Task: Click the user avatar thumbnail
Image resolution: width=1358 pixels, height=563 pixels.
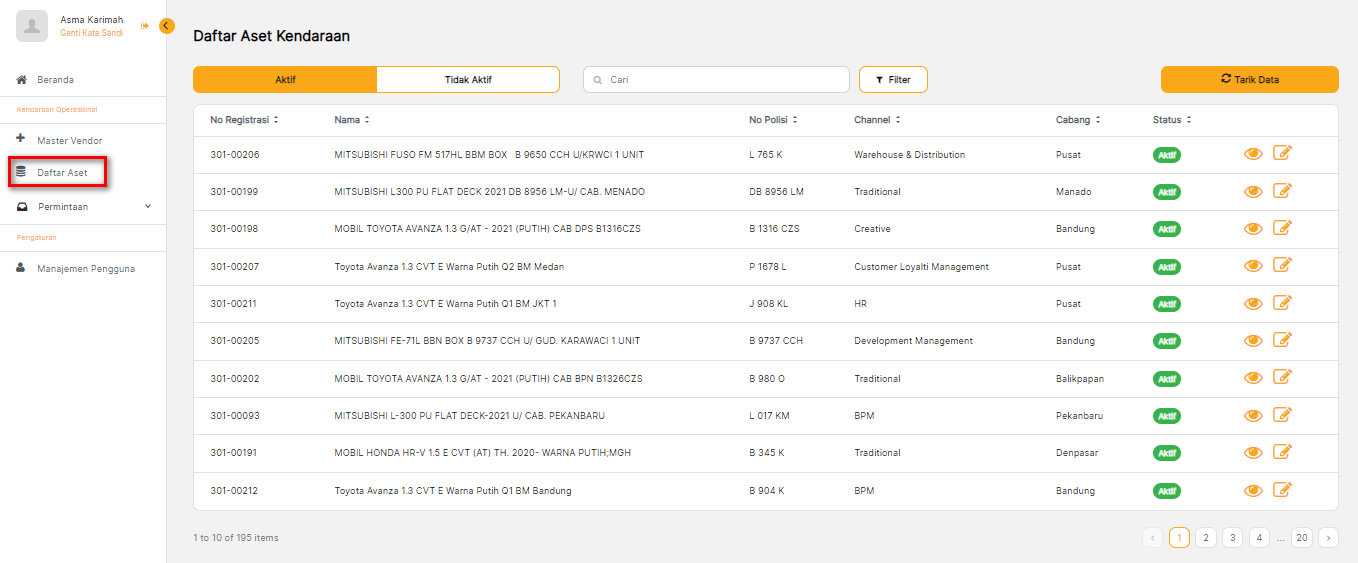Action: point(32,26)
